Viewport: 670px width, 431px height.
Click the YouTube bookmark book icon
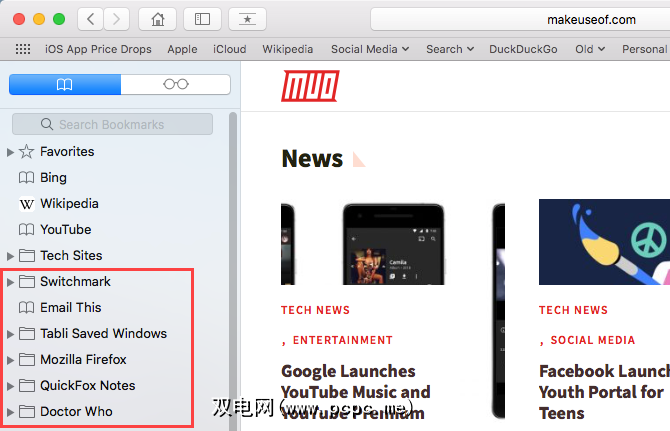pyautogui.click(x=26, y=230)
